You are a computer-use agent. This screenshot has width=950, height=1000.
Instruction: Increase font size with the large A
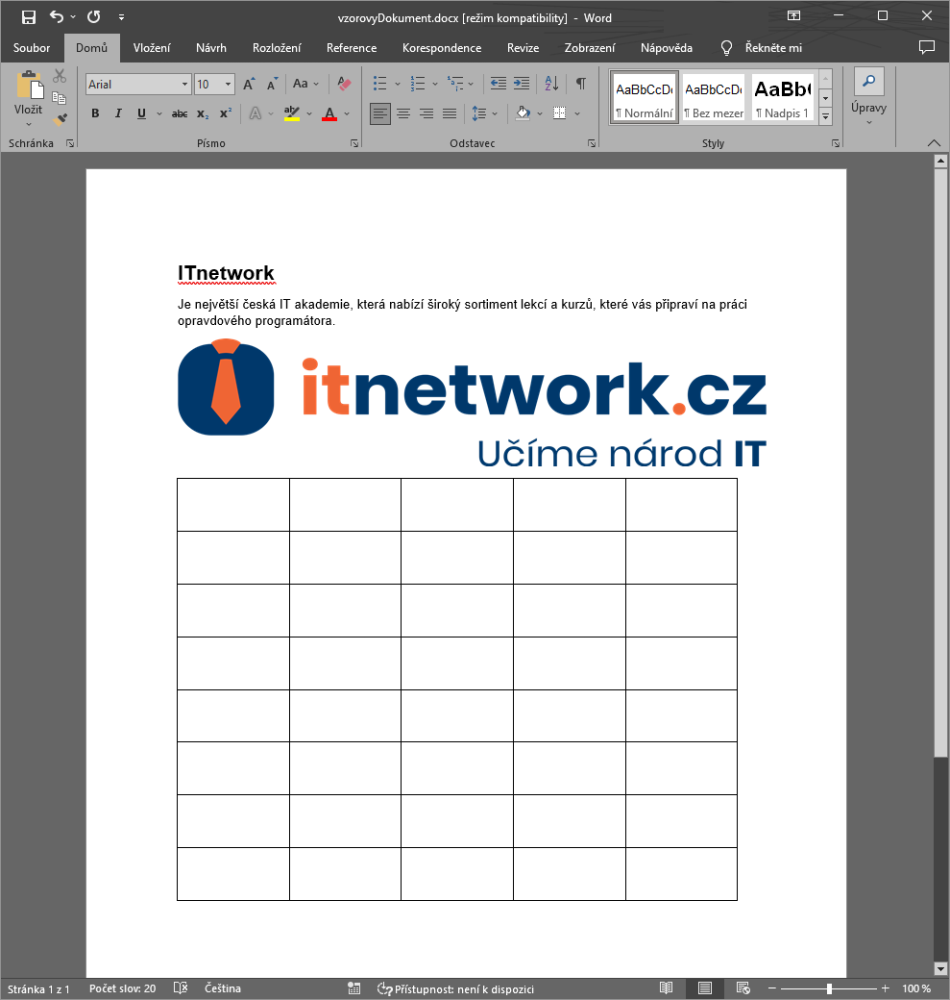[x=249, y=84]
